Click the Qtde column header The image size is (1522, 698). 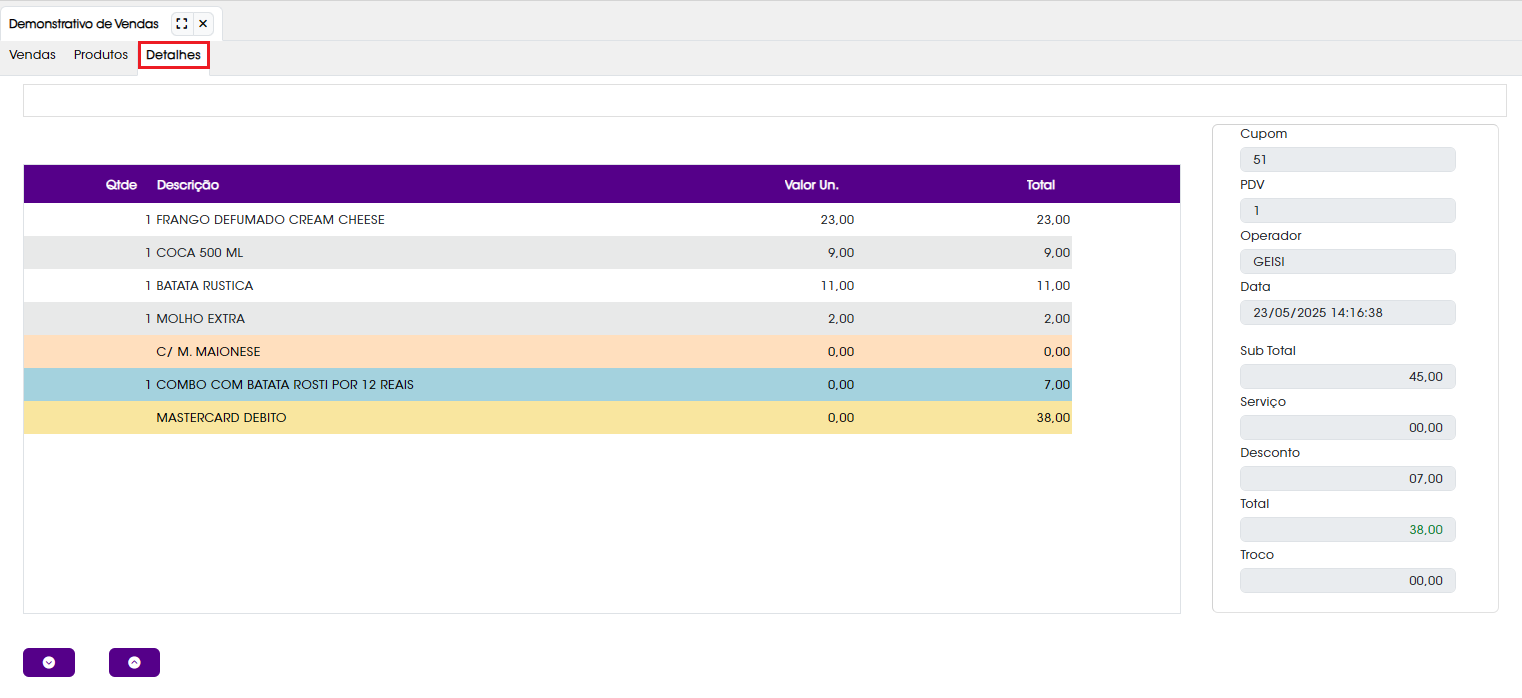pyautogui.click(x=121, y=185)
